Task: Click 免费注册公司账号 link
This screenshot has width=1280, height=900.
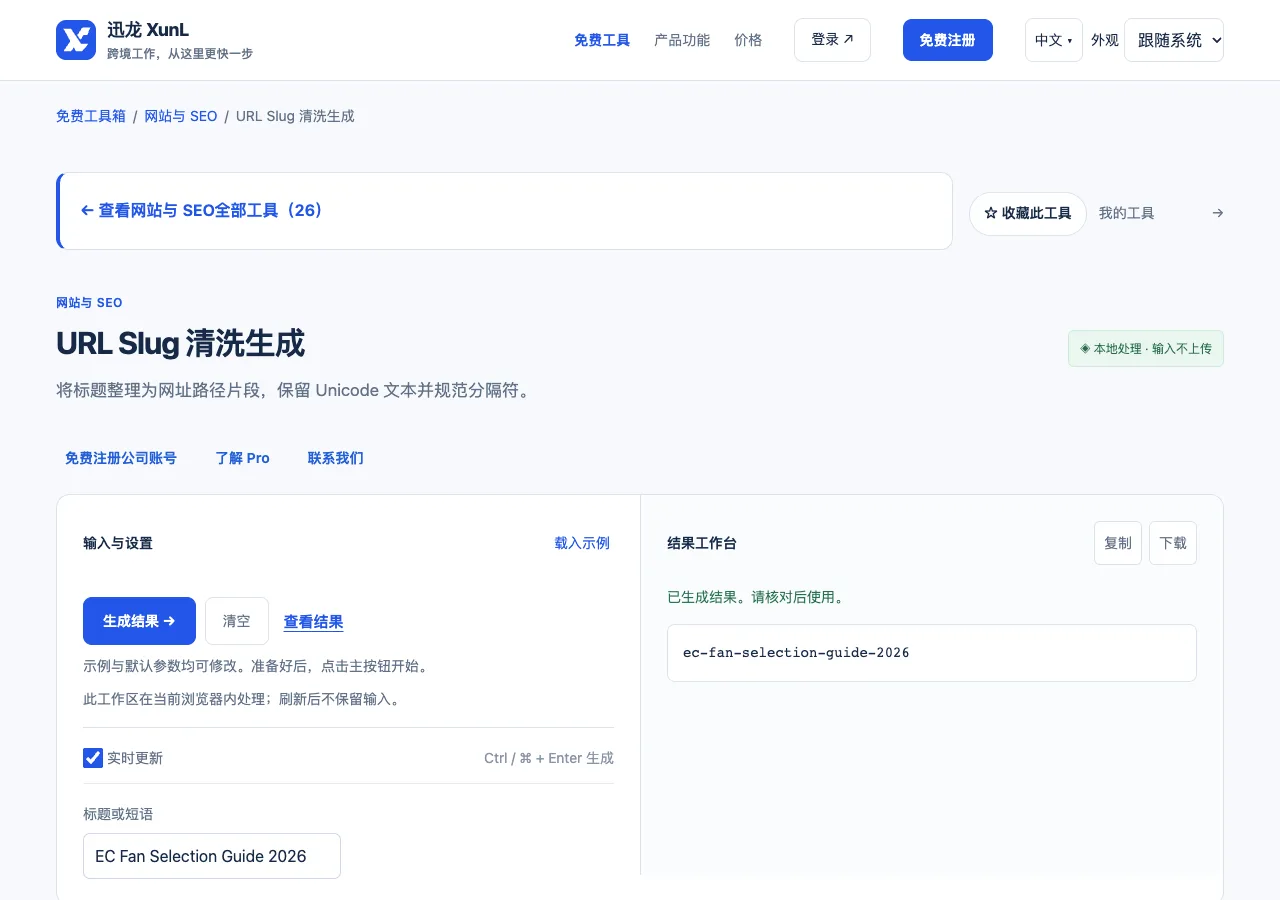Action: point(121,458)
